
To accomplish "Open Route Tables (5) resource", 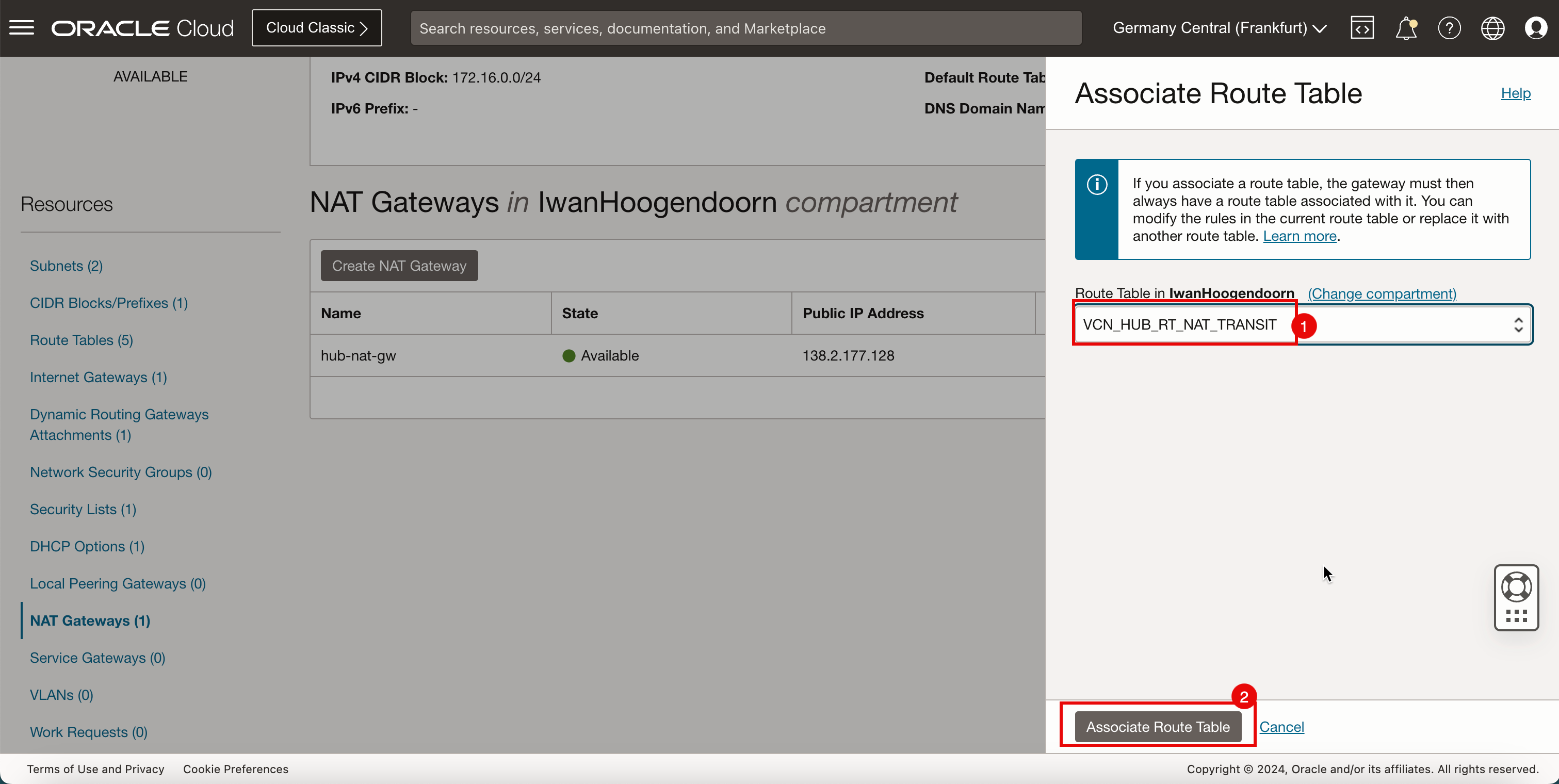I will click(81, 340).
